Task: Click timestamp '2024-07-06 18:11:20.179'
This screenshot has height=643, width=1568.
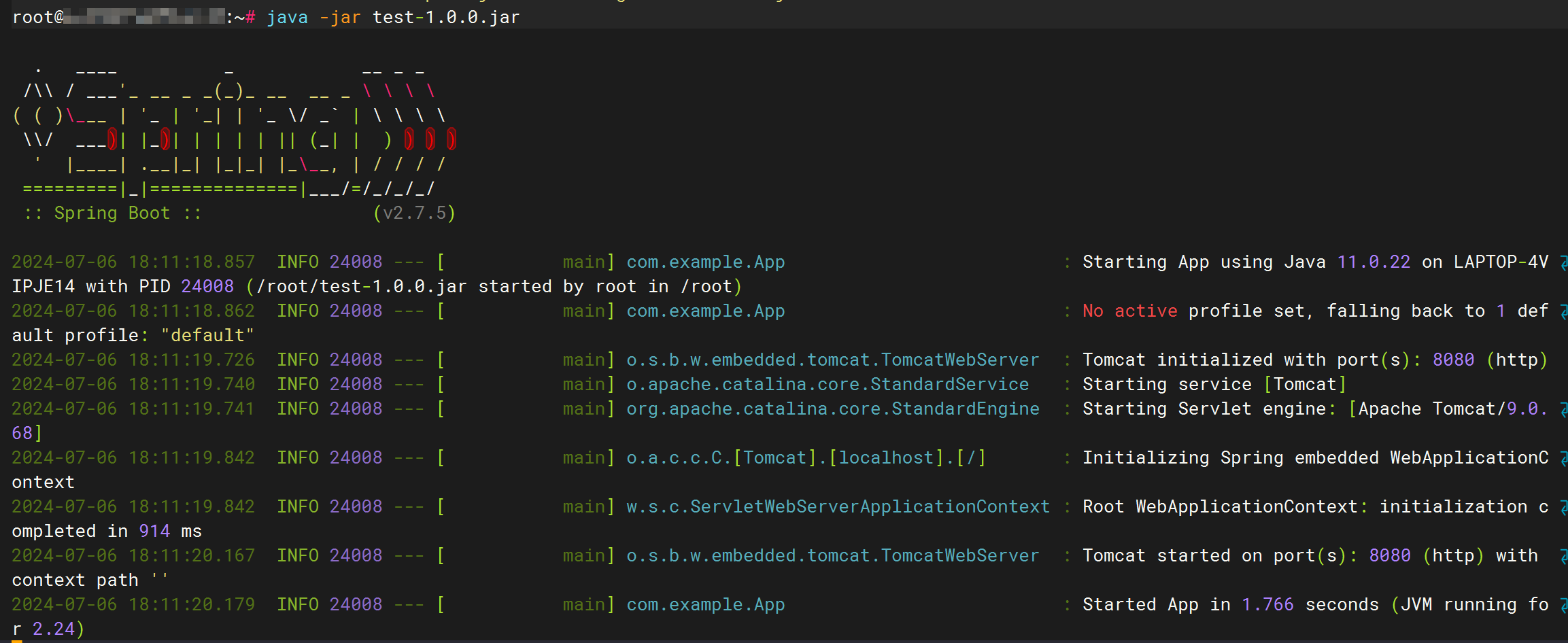Action: pyautogui.click(x=133, y=604)
